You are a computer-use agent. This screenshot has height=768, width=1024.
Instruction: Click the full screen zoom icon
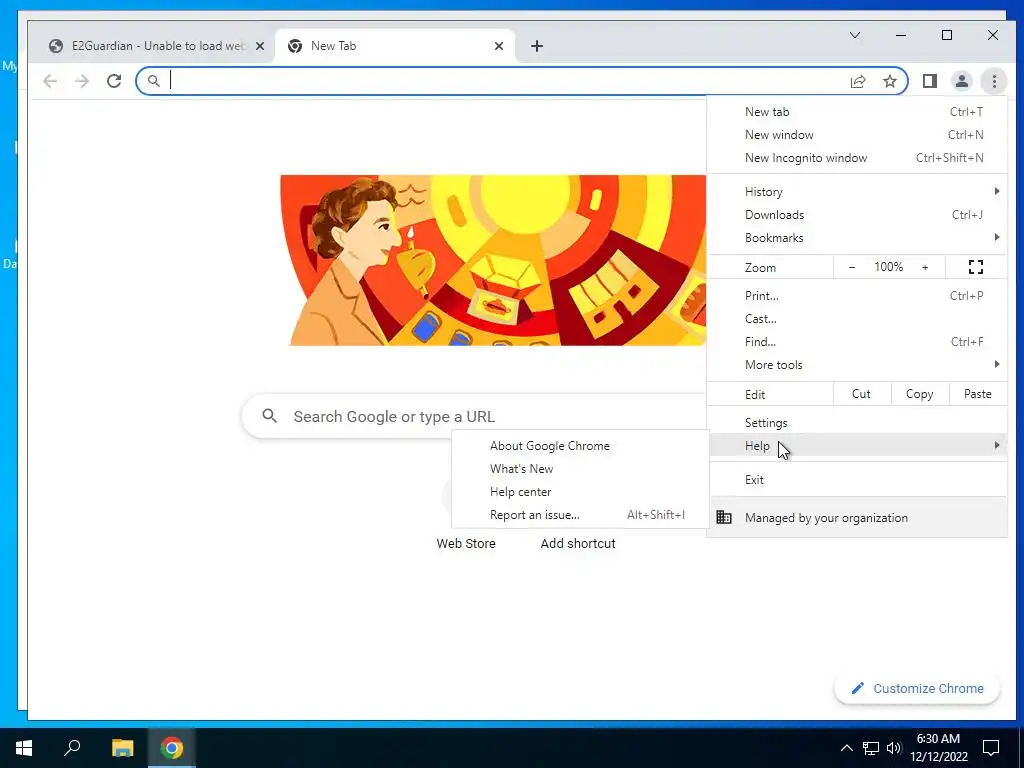tap(976, 267)
